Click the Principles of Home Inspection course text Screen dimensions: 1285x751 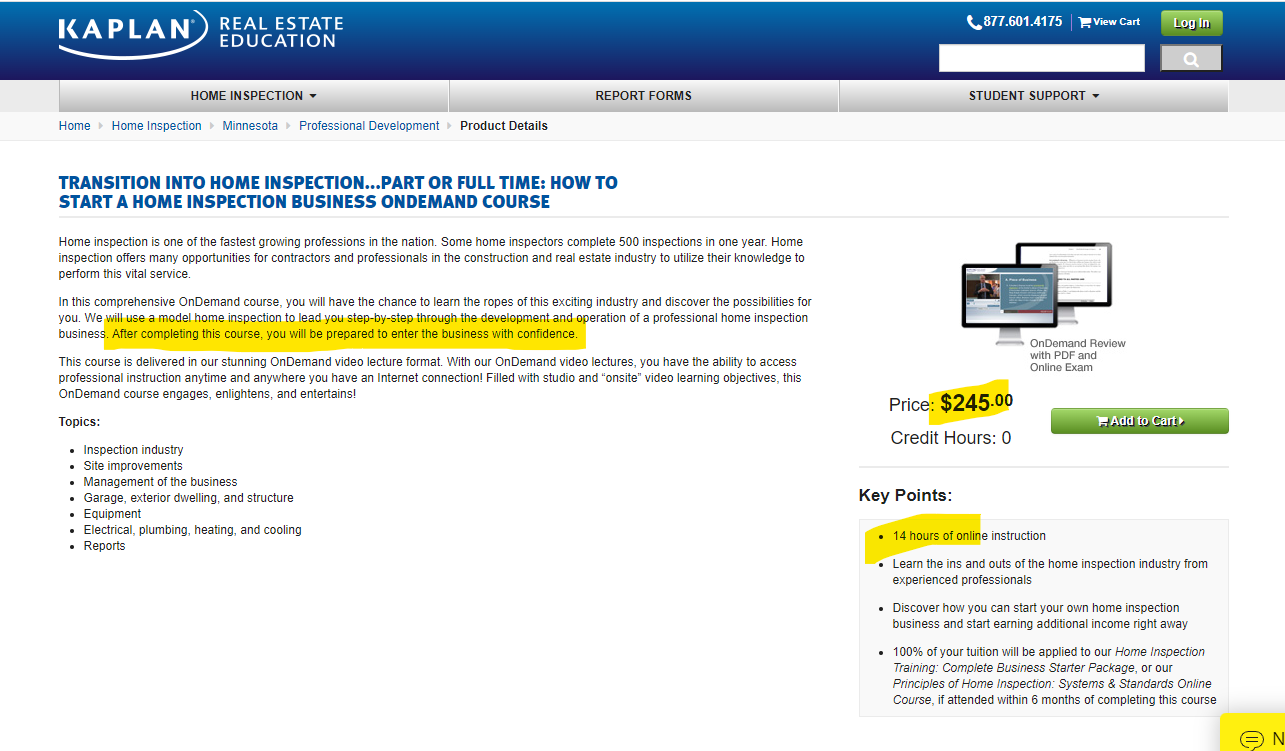1052,692
